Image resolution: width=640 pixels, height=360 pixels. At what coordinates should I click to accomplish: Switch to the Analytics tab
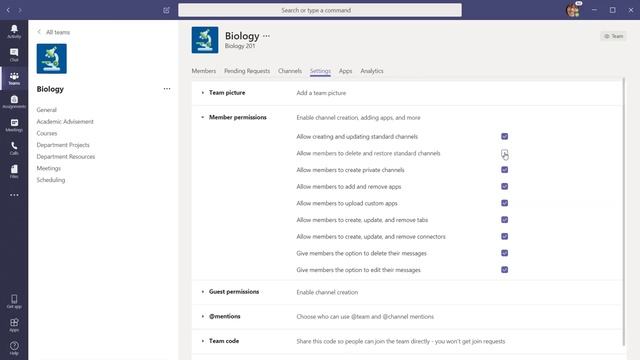click(x=372, y=71)
